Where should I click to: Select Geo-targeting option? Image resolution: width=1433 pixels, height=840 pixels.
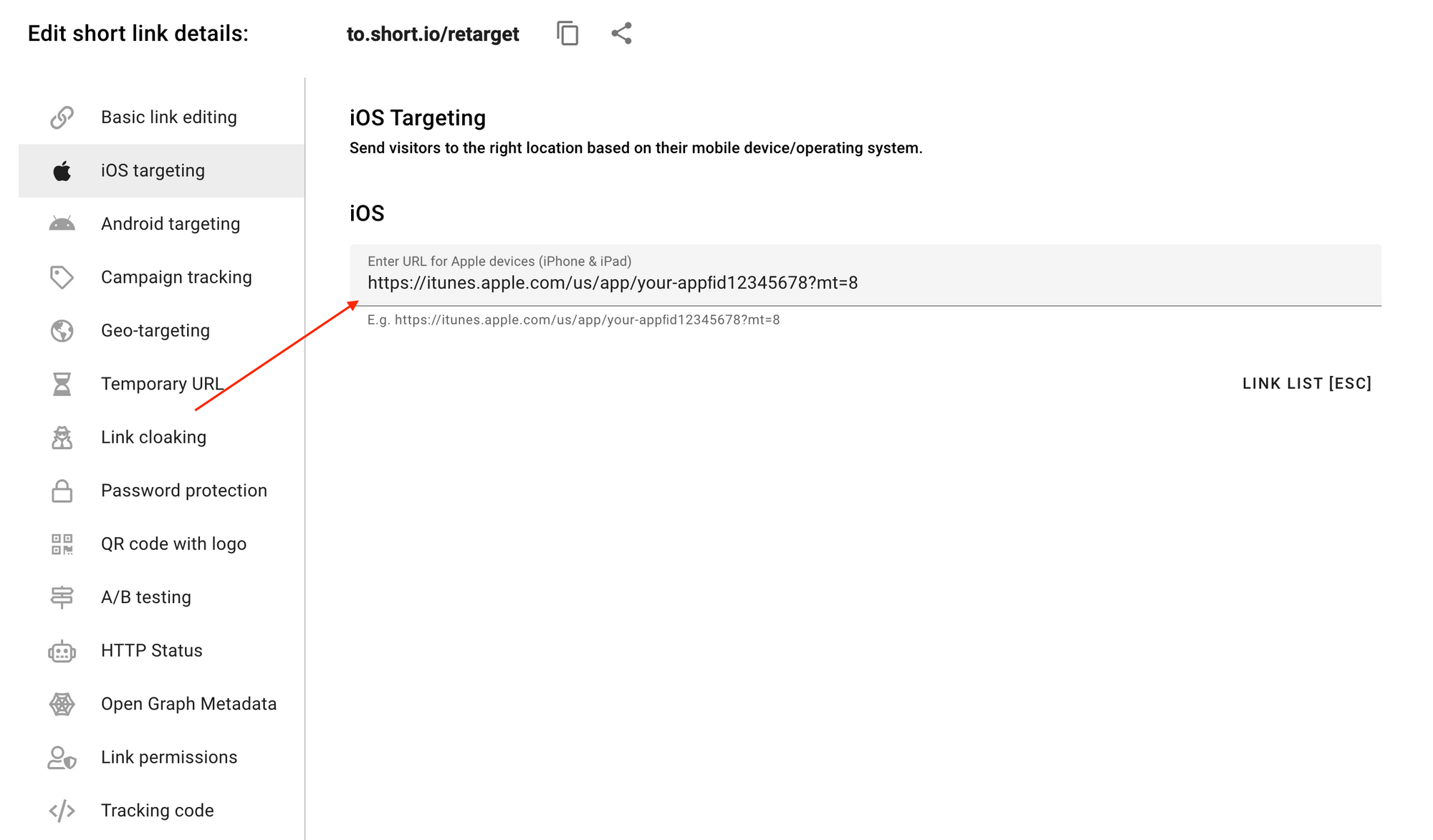coord(155,330)
